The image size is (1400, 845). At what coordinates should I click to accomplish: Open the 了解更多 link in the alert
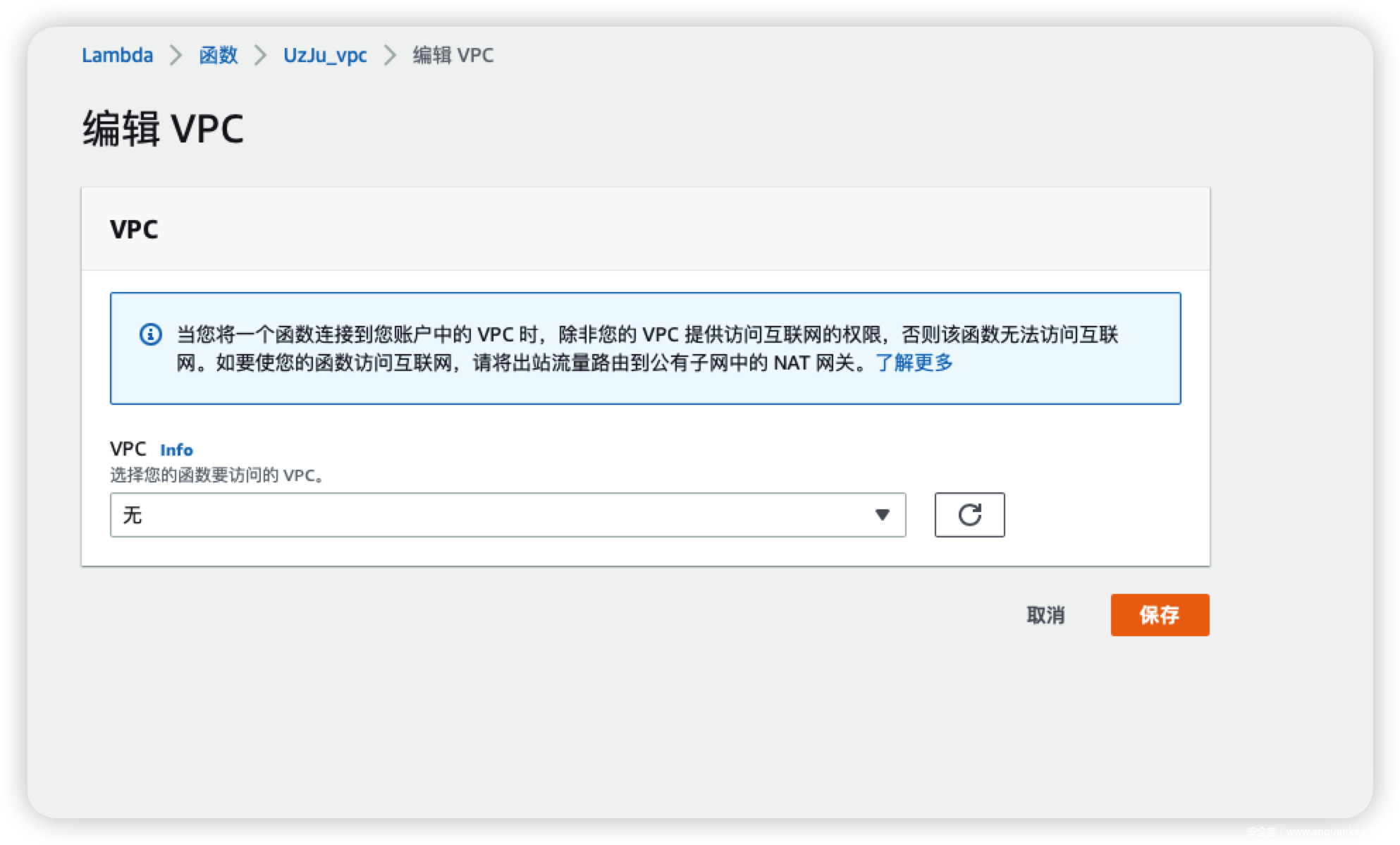click(x=914, y=363)
